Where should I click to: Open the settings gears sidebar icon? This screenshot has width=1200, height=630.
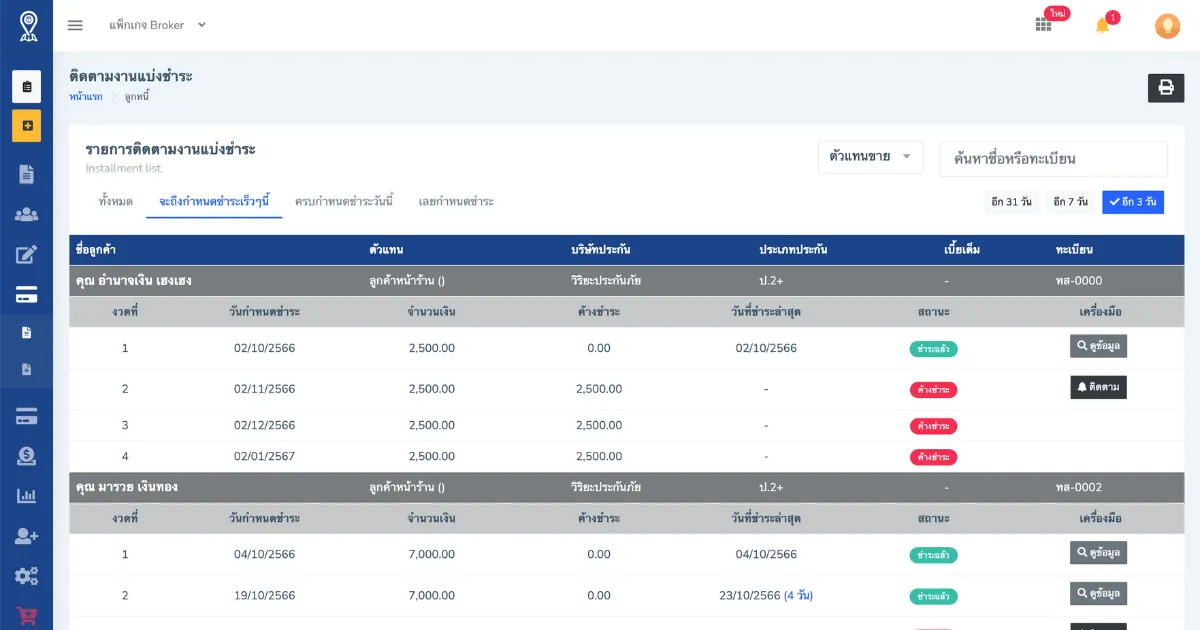click(26, 576)
